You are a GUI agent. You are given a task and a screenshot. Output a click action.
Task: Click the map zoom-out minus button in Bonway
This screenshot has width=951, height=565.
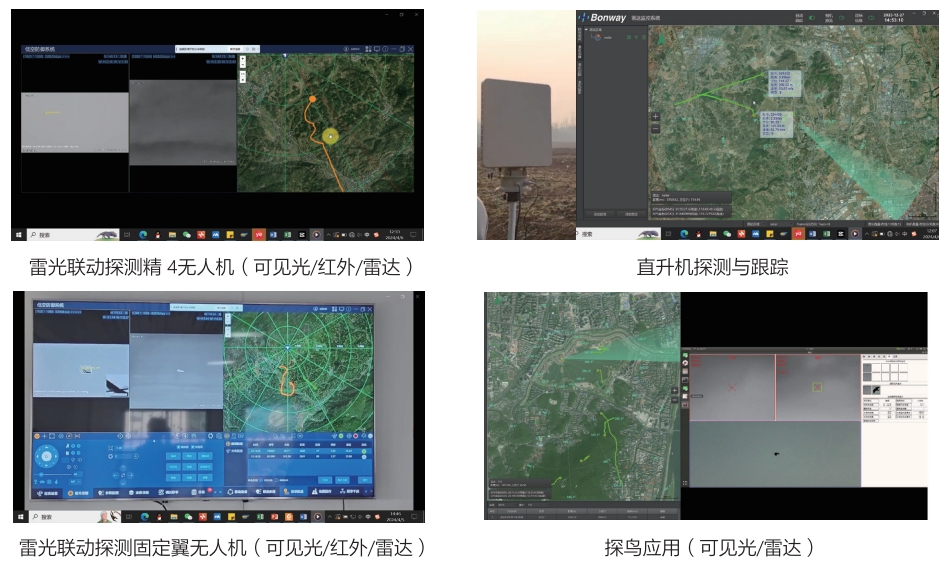tap(656, 129)
